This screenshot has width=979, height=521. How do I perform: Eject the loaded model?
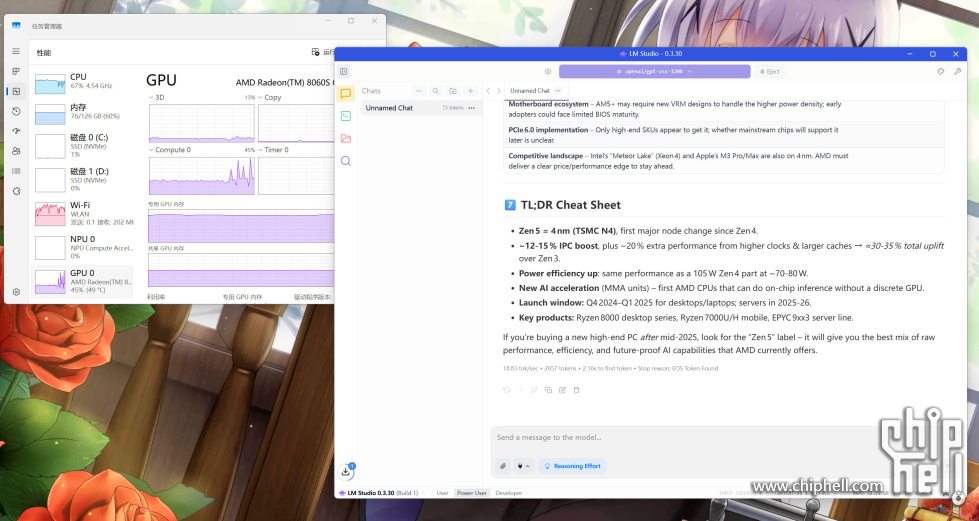pos(770,71)
